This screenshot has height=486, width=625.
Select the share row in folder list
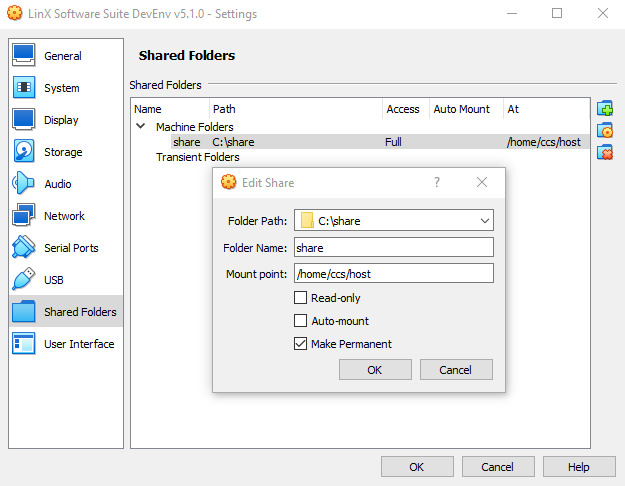[380, 142]
